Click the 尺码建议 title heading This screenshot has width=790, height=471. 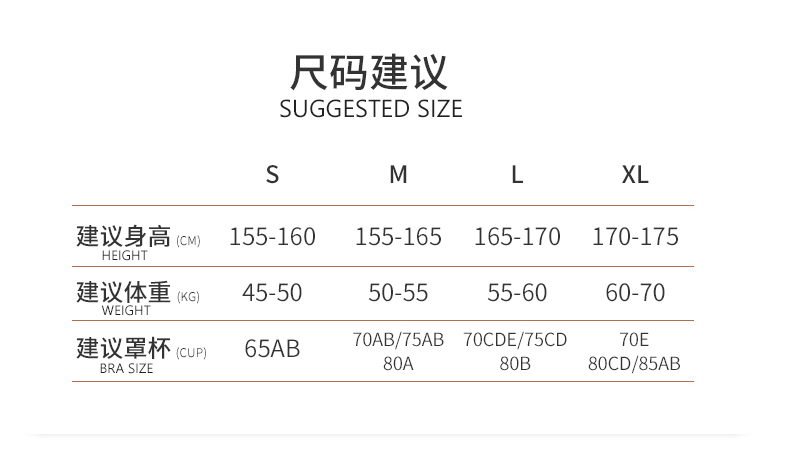(x=370, y=73)
